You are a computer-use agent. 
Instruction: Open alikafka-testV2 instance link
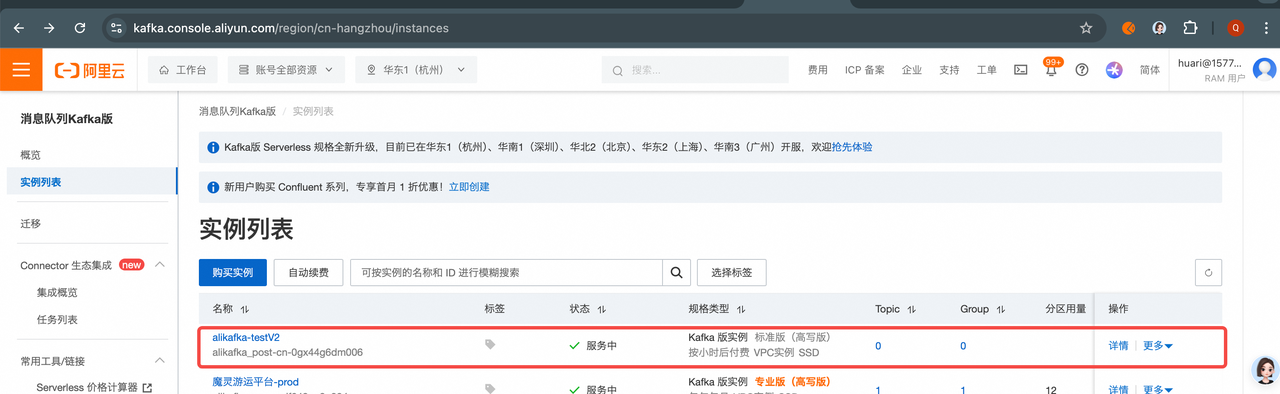coord(246,338)
